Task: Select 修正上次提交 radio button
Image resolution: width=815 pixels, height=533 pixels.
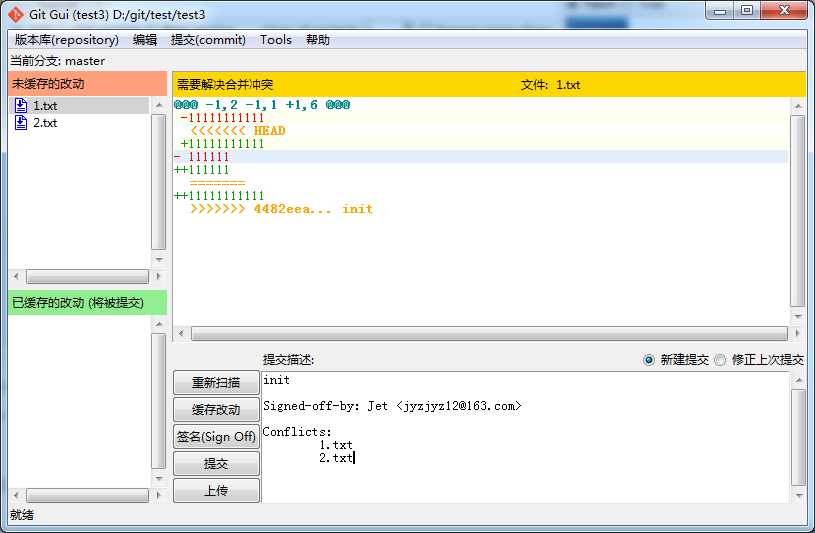Action: 720,360
